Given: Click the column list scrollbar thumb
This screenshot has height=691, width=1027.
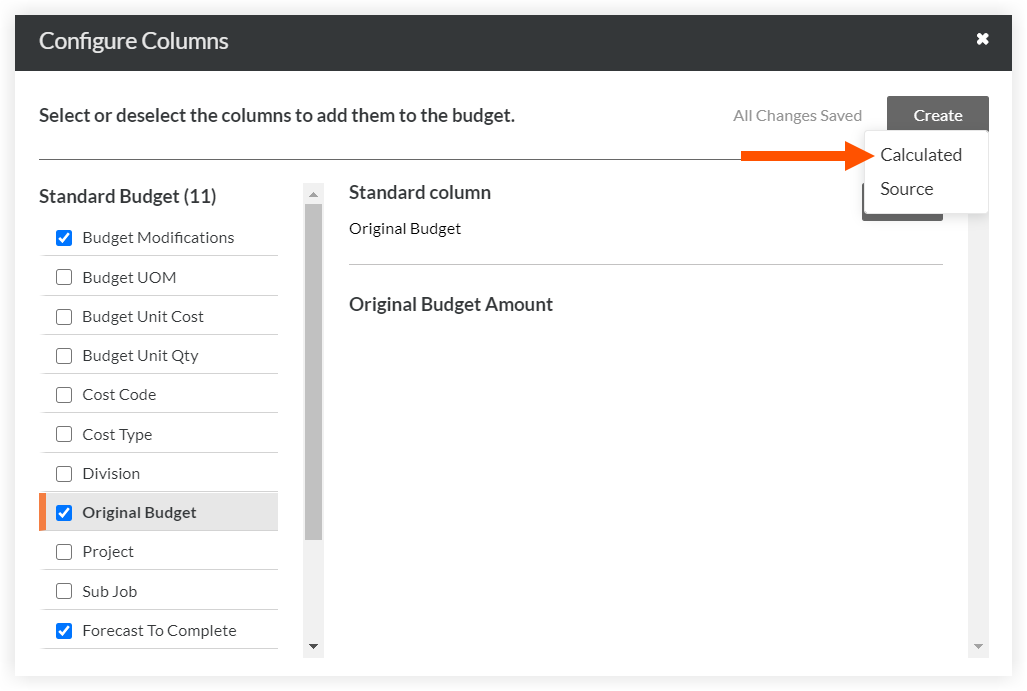Looking at the screenshot, I should click(313, 372).
